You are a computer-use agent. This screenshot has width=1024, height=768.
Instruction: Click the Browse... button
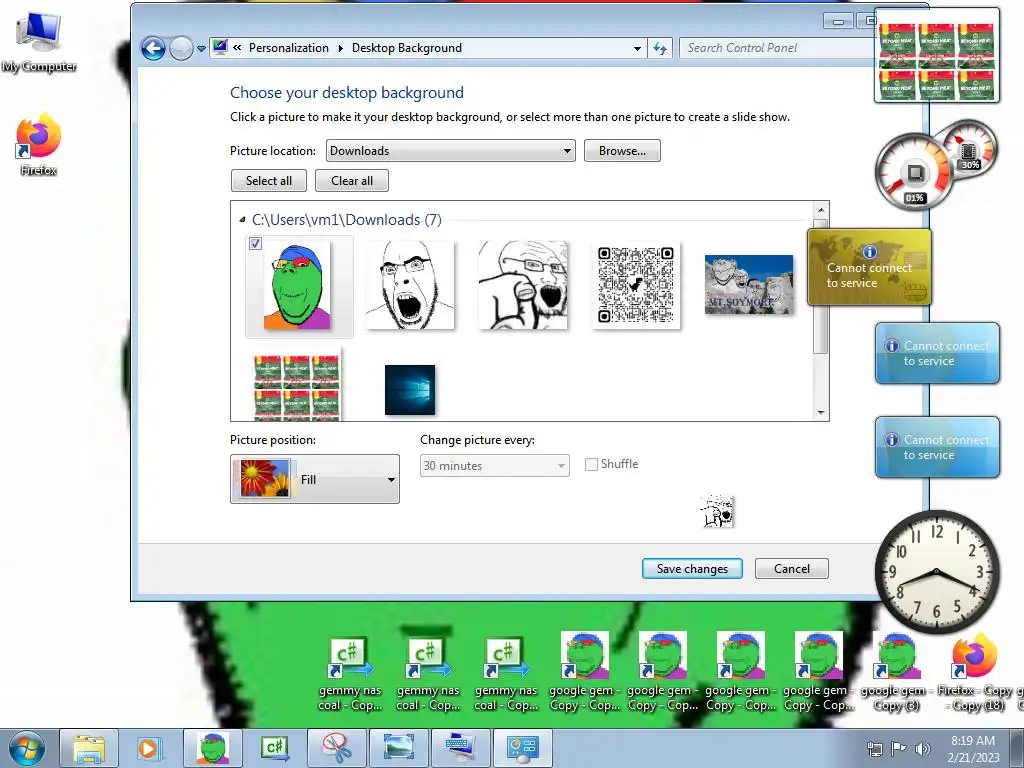pyautogui.click(x=622, y=151)
